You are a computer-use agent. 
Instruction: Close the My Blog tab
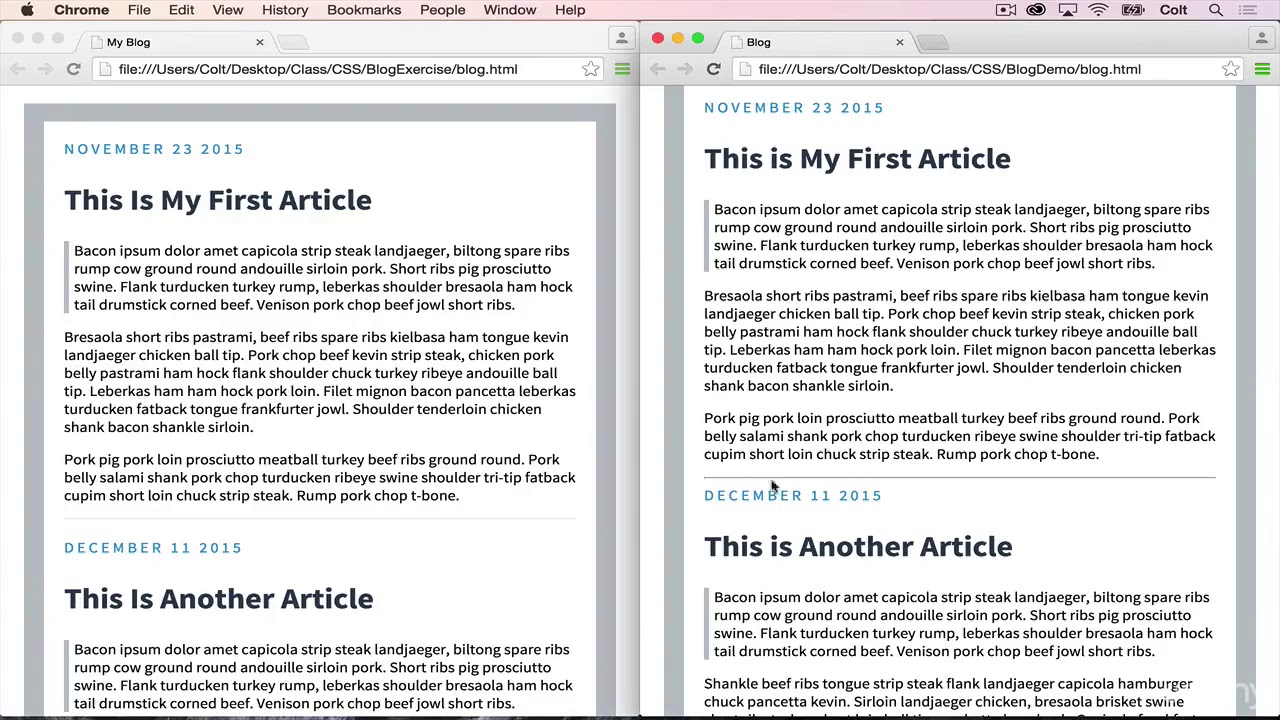pyautogui.click(x=259, y=42)
